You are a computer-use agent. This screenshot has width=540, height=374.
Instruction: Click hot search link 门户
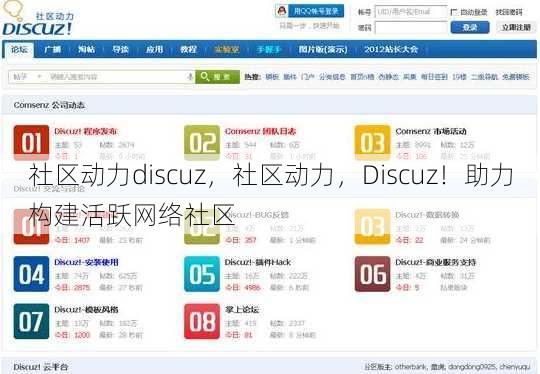pyautogui.click(x=308, y=77)
